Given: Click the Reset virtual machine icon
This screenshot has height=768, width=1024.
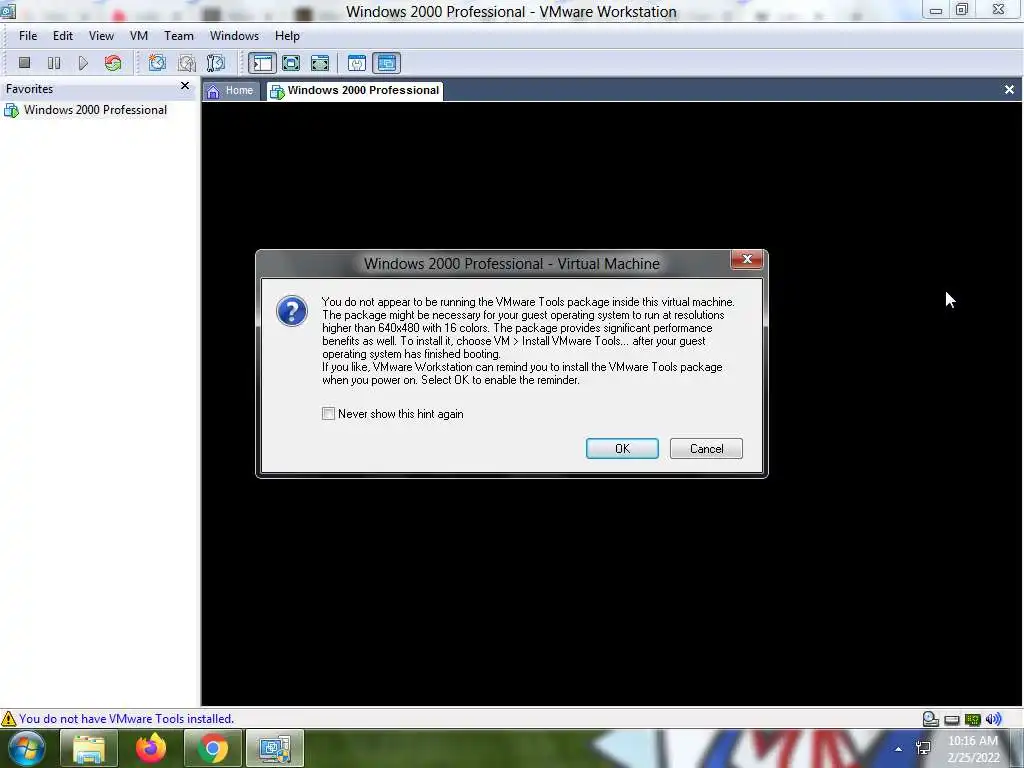Looking at the screenshot, I should pos(113,63).
